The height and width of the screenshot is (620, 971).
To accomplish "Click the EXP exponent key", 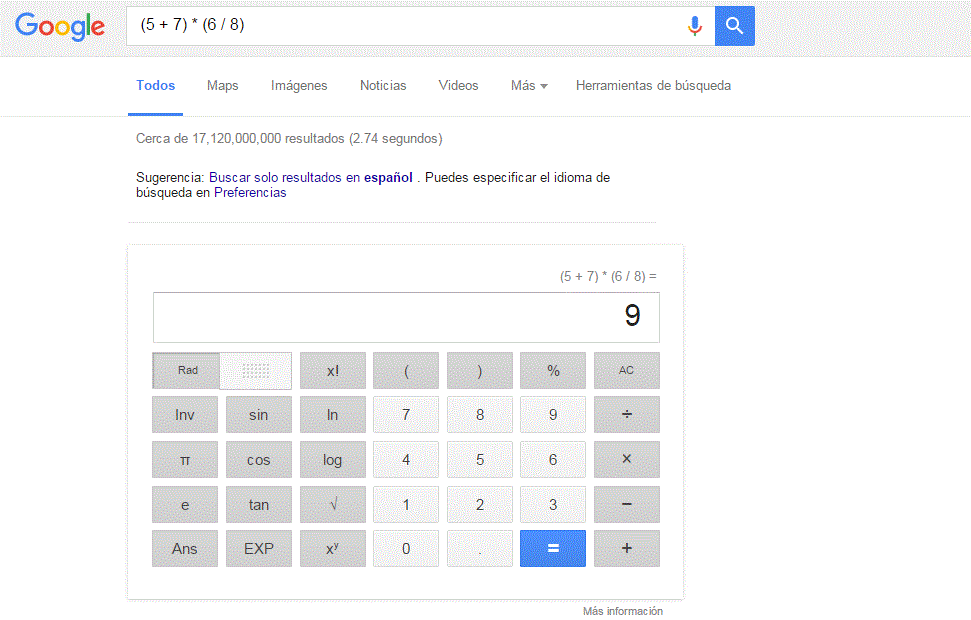I will tap(258, 548).
